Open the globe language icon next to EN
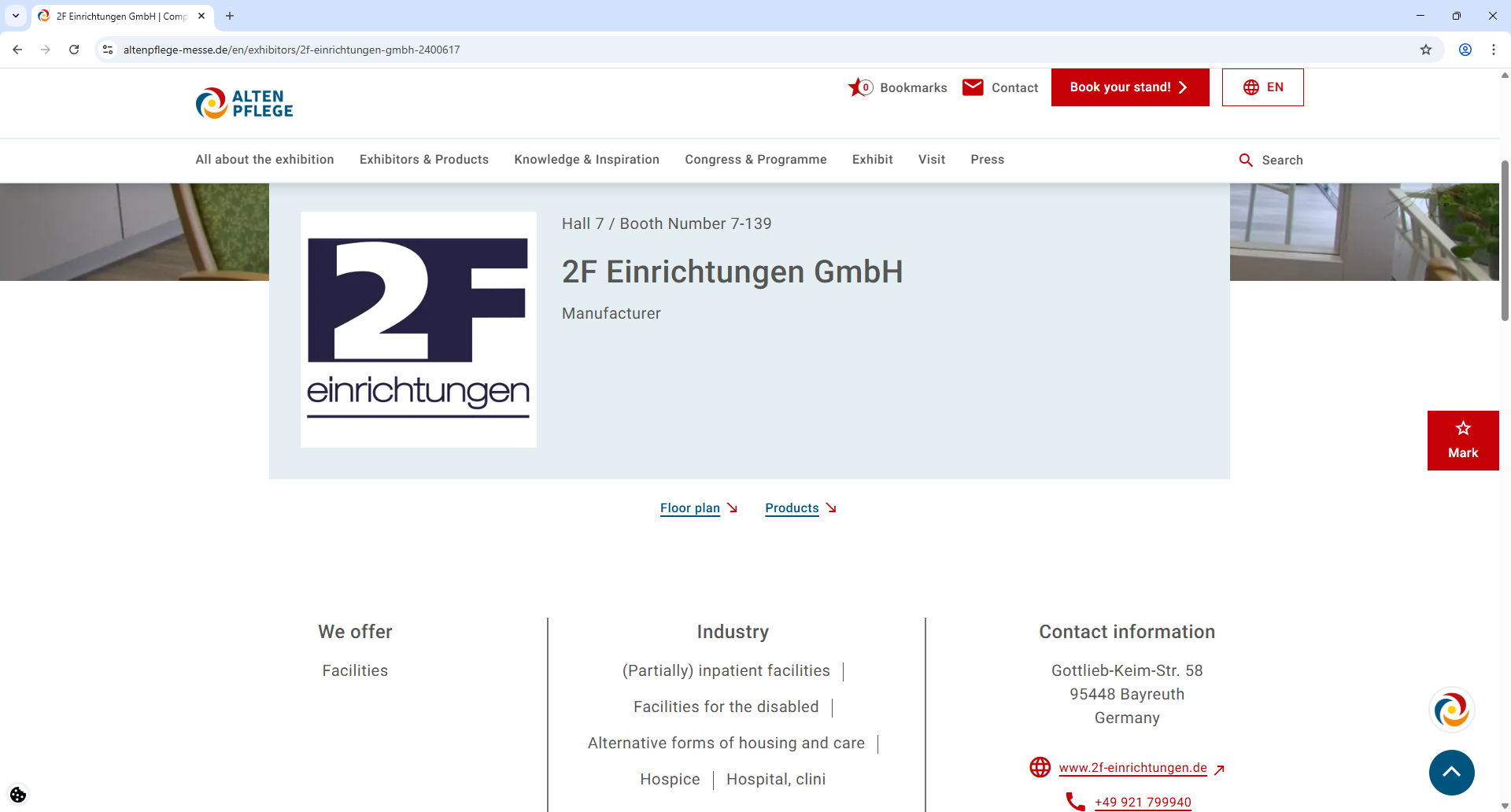Screen dimensions: 1511x812 (1251, 87)
